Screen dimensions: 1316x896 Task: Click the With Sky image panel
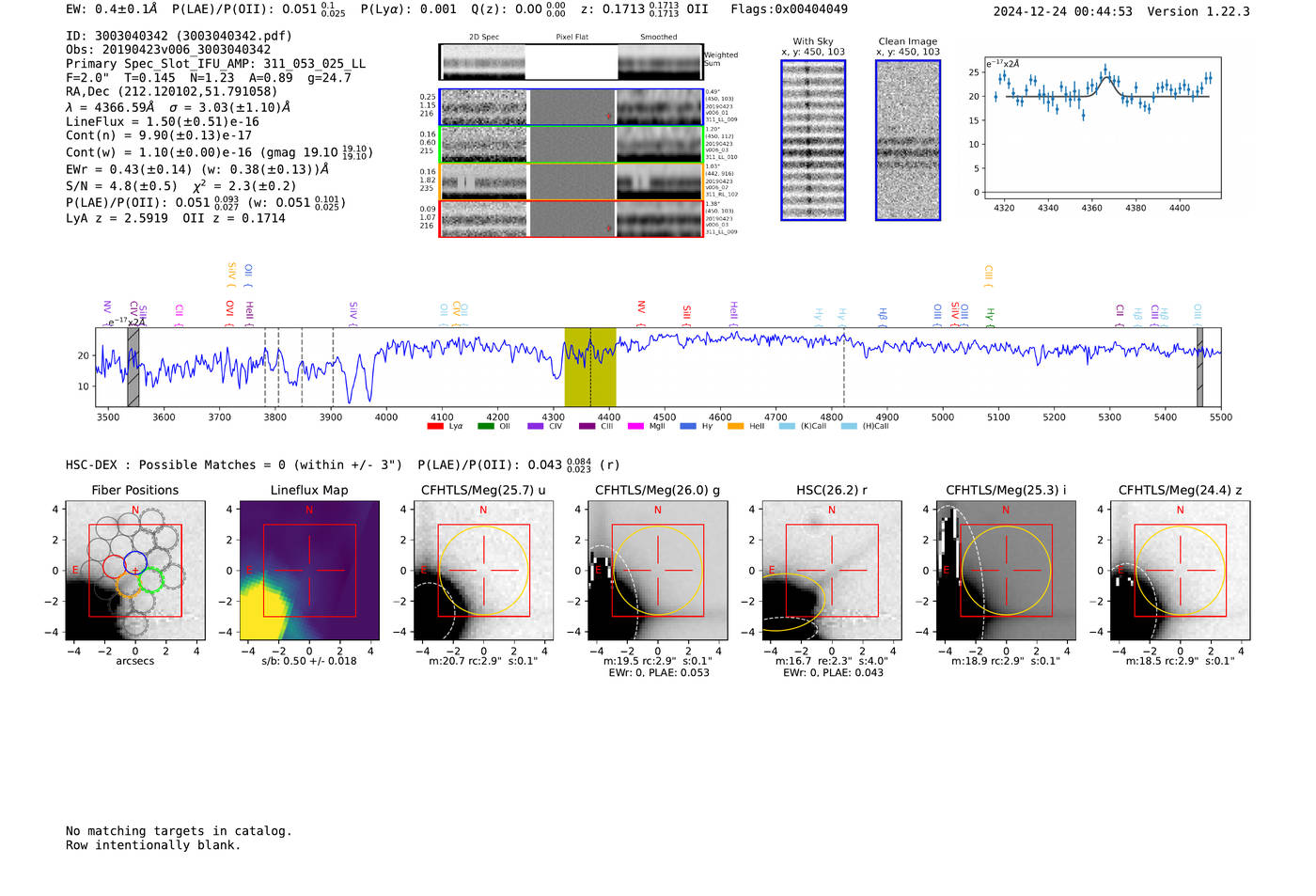[813, 140]
